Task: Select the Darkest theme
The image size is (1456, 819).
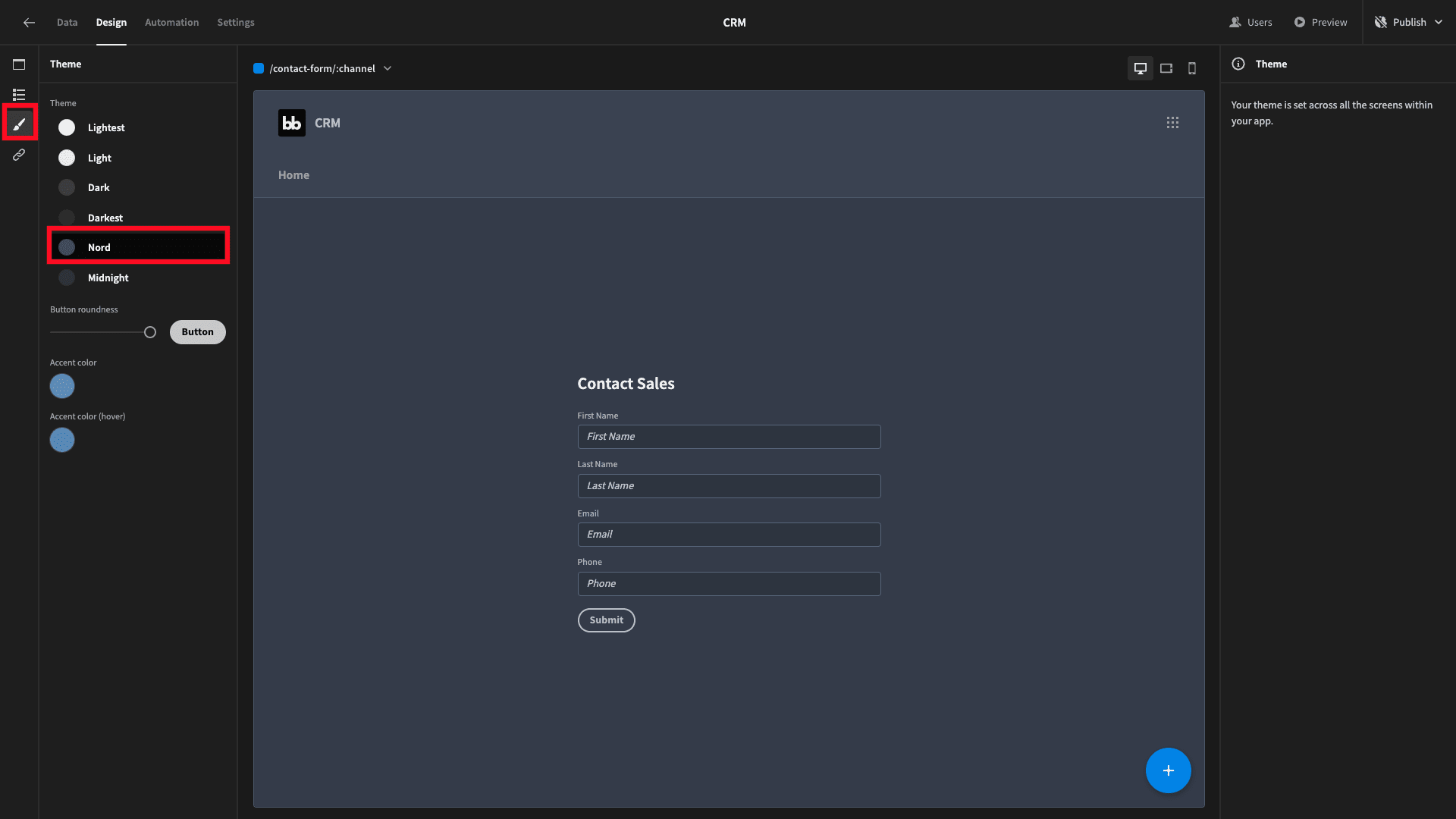Action: point(138,218)
